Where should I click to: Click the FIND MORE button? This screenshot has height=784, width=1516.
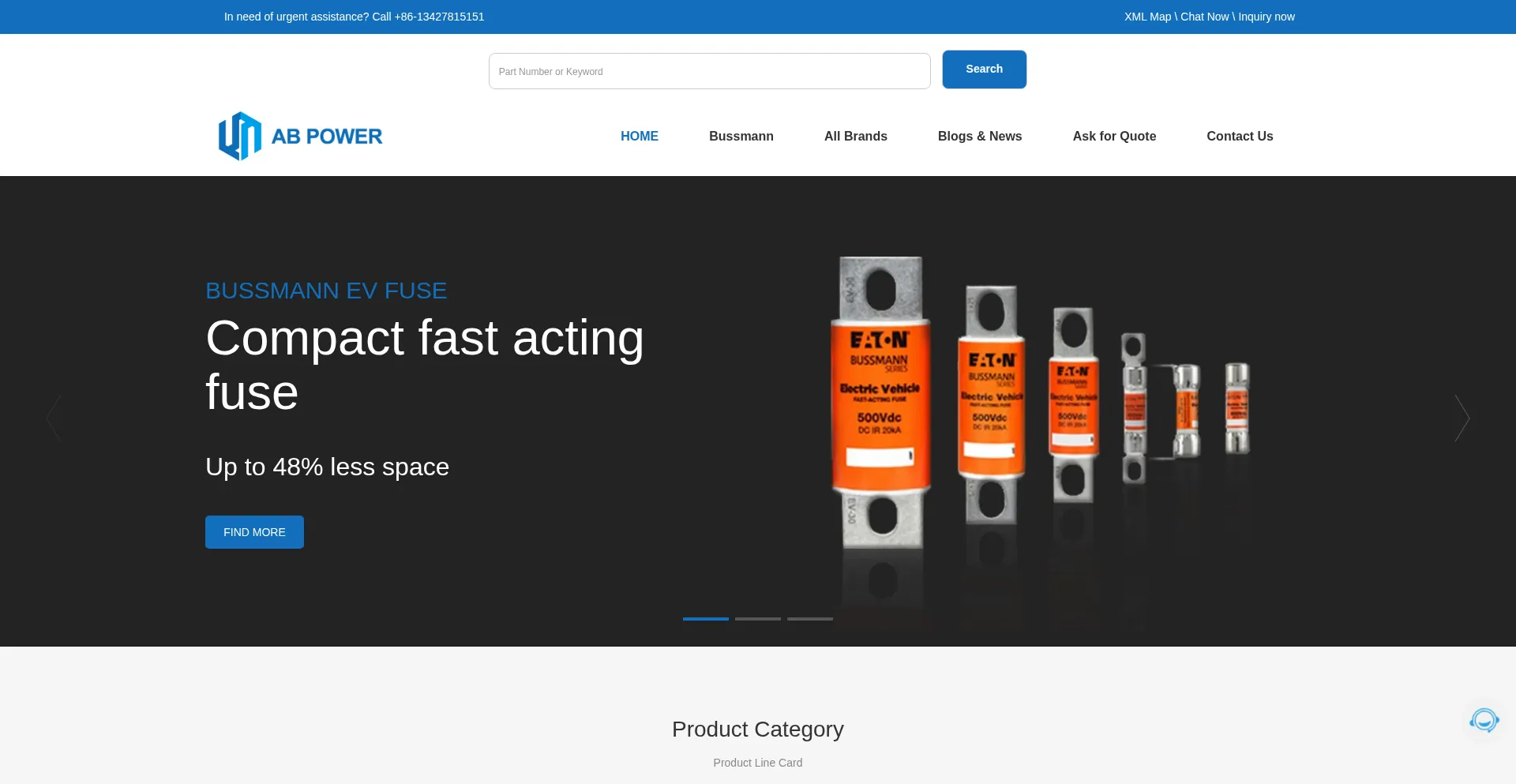[254, 532]
